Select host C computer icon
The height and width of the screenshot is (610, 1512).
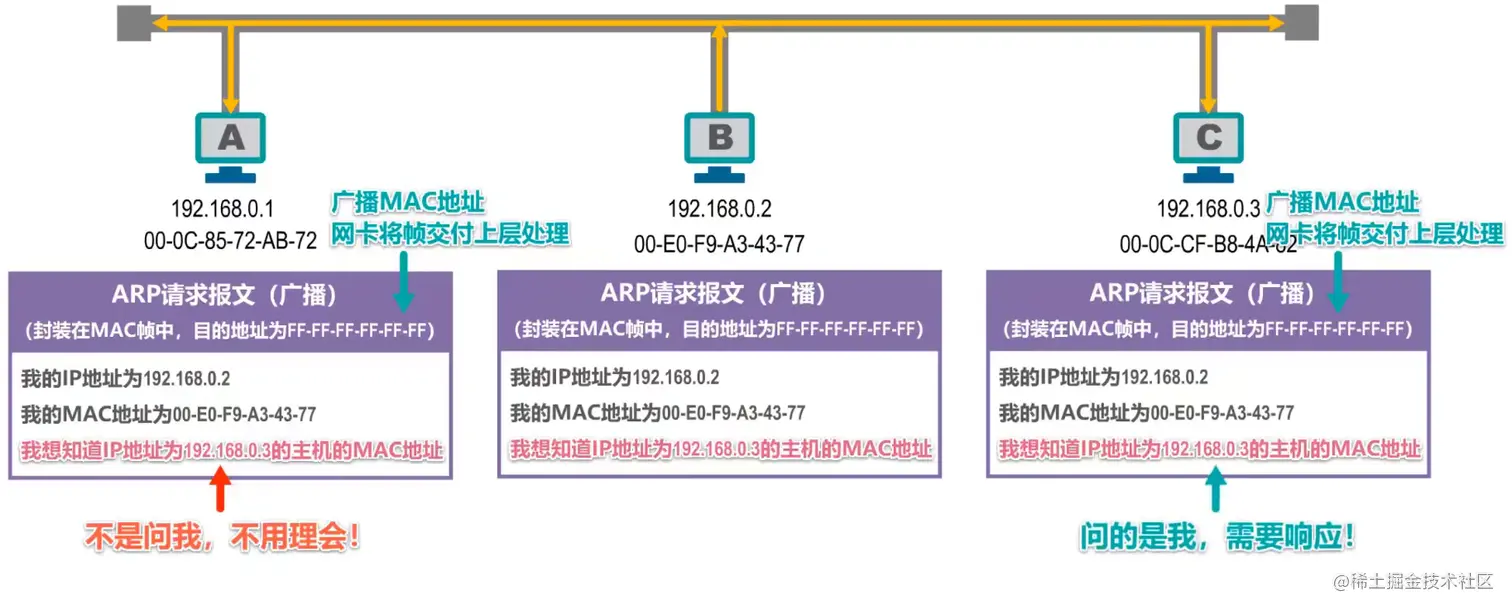tap(1209, 136)
